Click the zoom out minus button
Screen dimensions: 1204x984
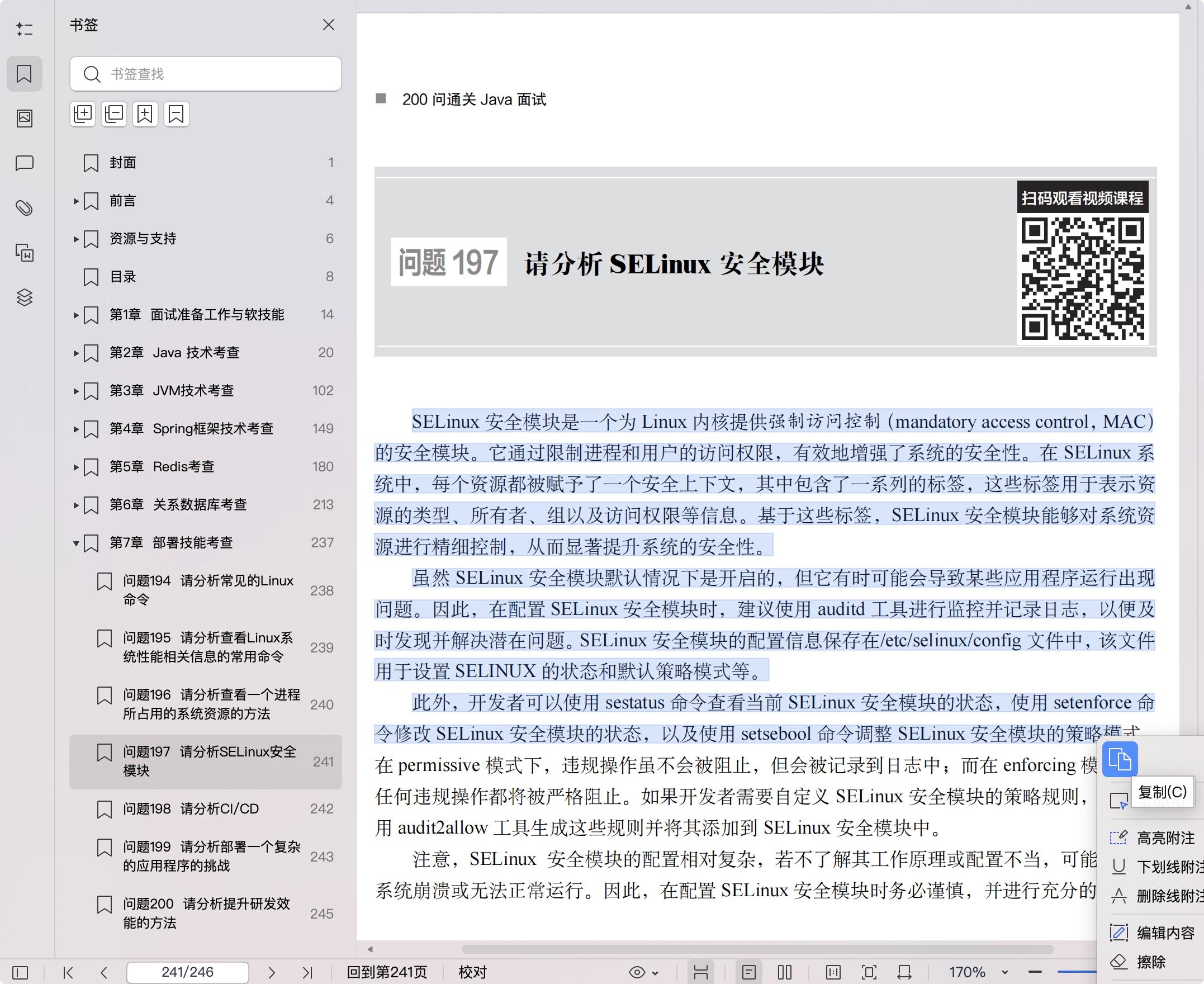(1035, 973)
